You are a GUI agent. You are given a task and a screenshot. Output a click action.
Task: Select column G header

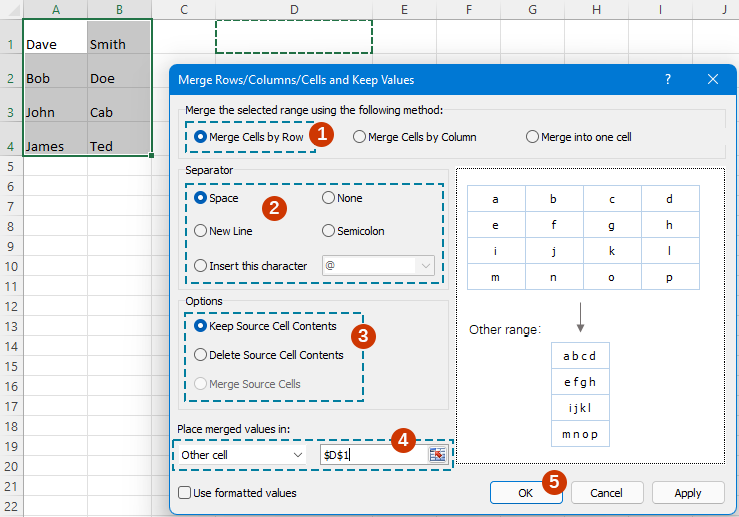[x=533, y=9]
